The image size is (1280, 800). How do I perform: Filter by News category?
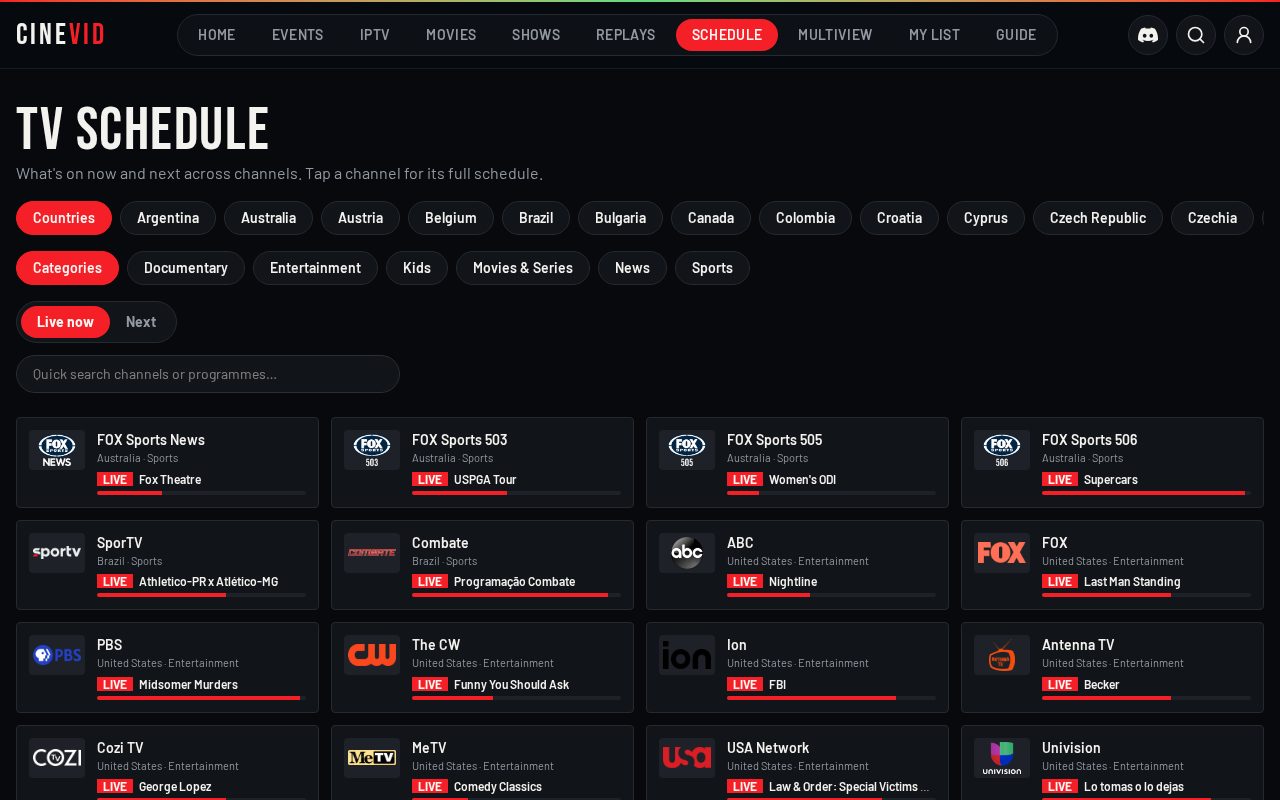[x=632, y=268]
